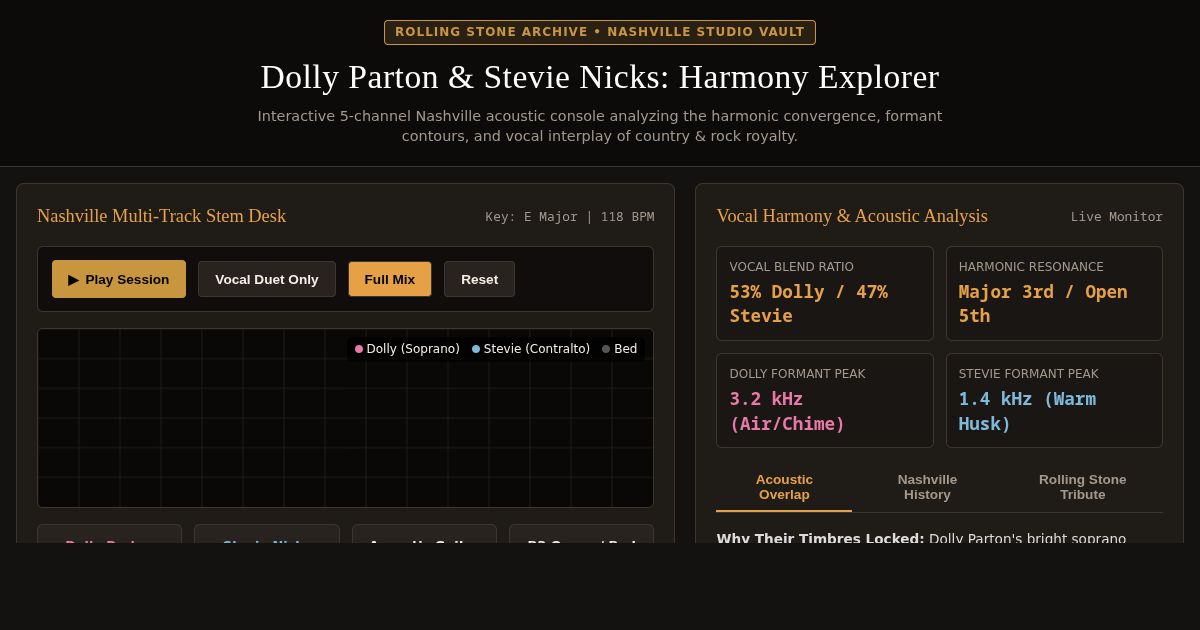
Task: Open the Acoustic Overlap tab
Action: (784, 487)
